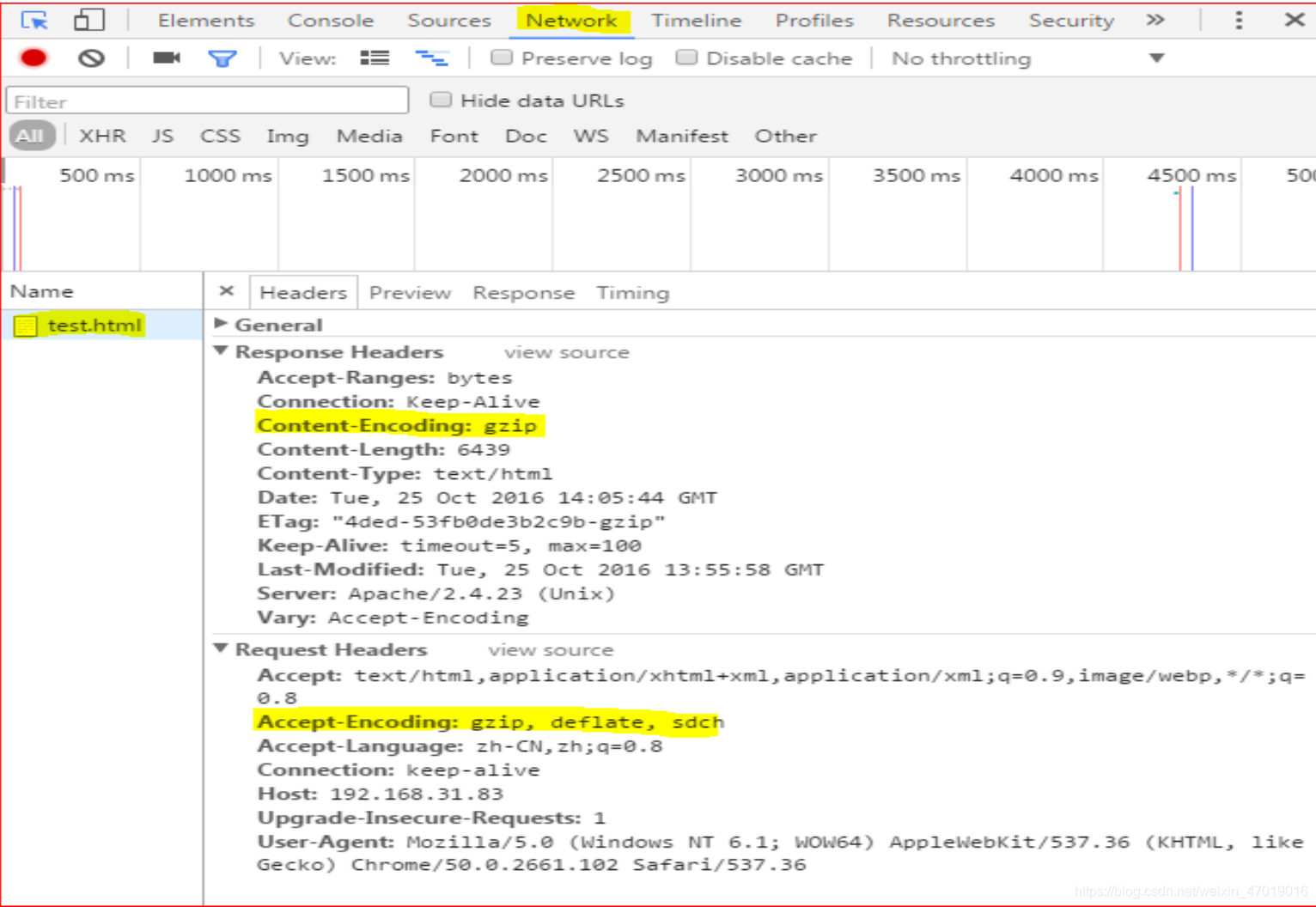1316x907 pixels.
Task: Click the Content-Encoding: gzip header line
Action: click(x=397, y=425)
